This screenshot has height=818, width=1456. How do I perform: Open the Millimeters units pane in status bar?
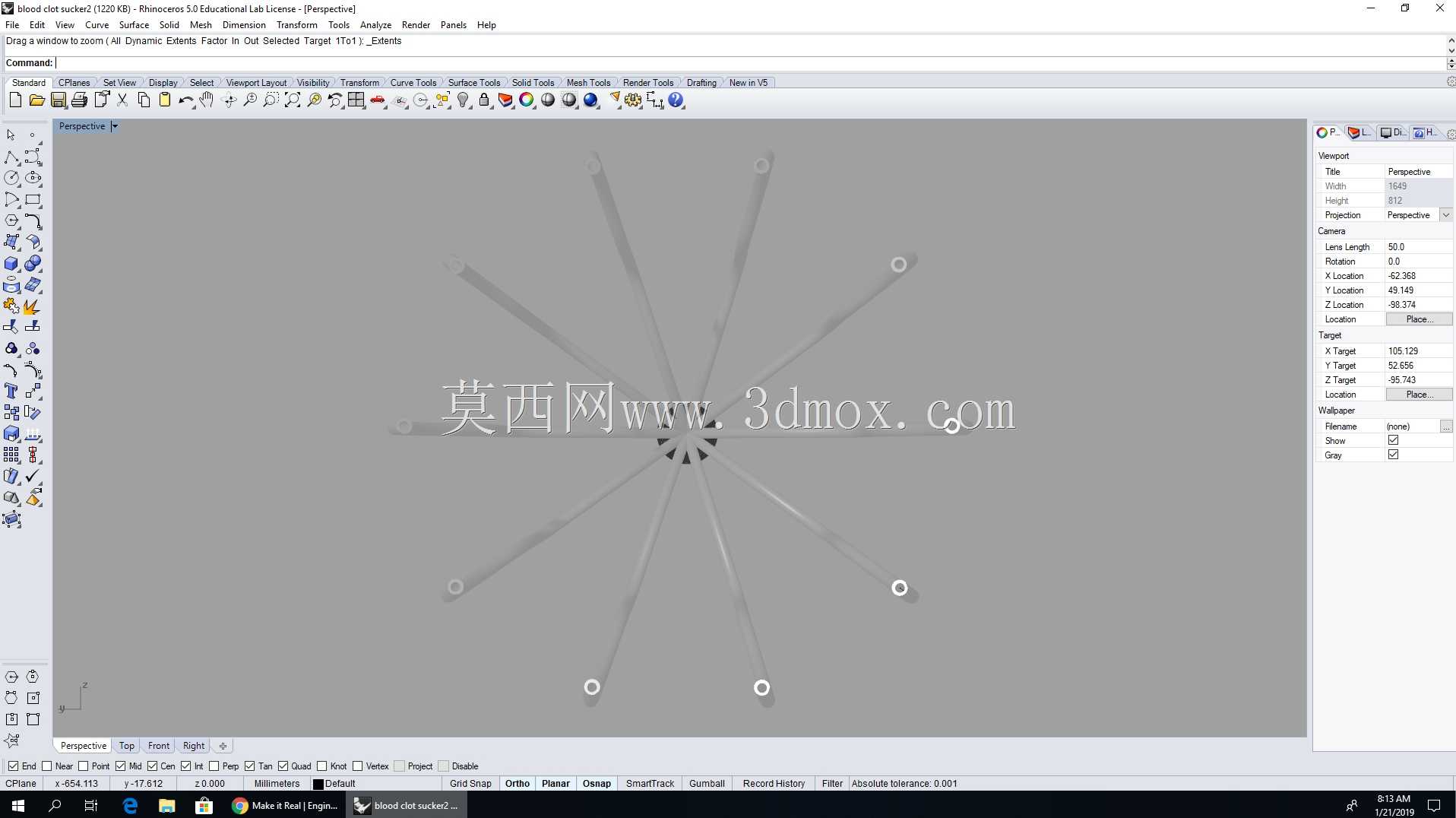[277, 784]
